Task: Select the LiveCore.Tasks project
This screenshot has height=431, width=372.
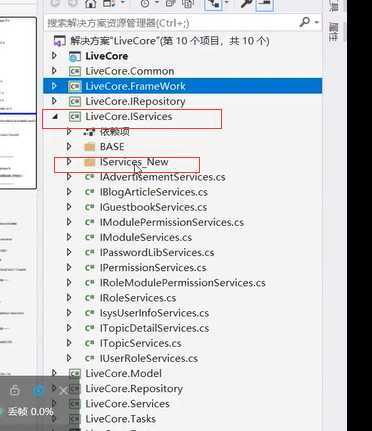Action: click(120, 419)
